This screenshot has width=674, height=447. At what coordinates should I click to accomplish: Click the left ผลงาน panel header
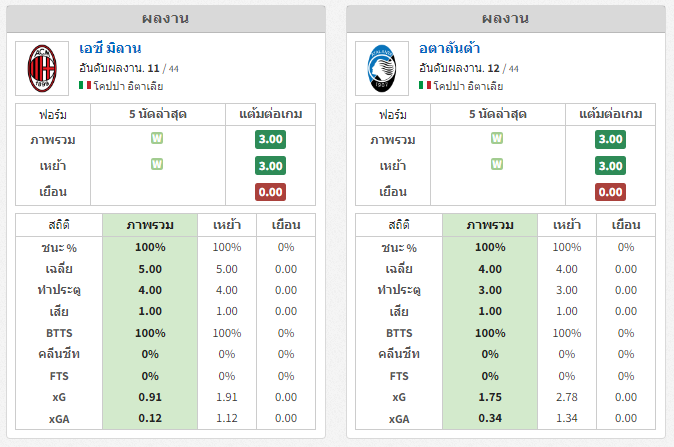click(x=166, y=19)
